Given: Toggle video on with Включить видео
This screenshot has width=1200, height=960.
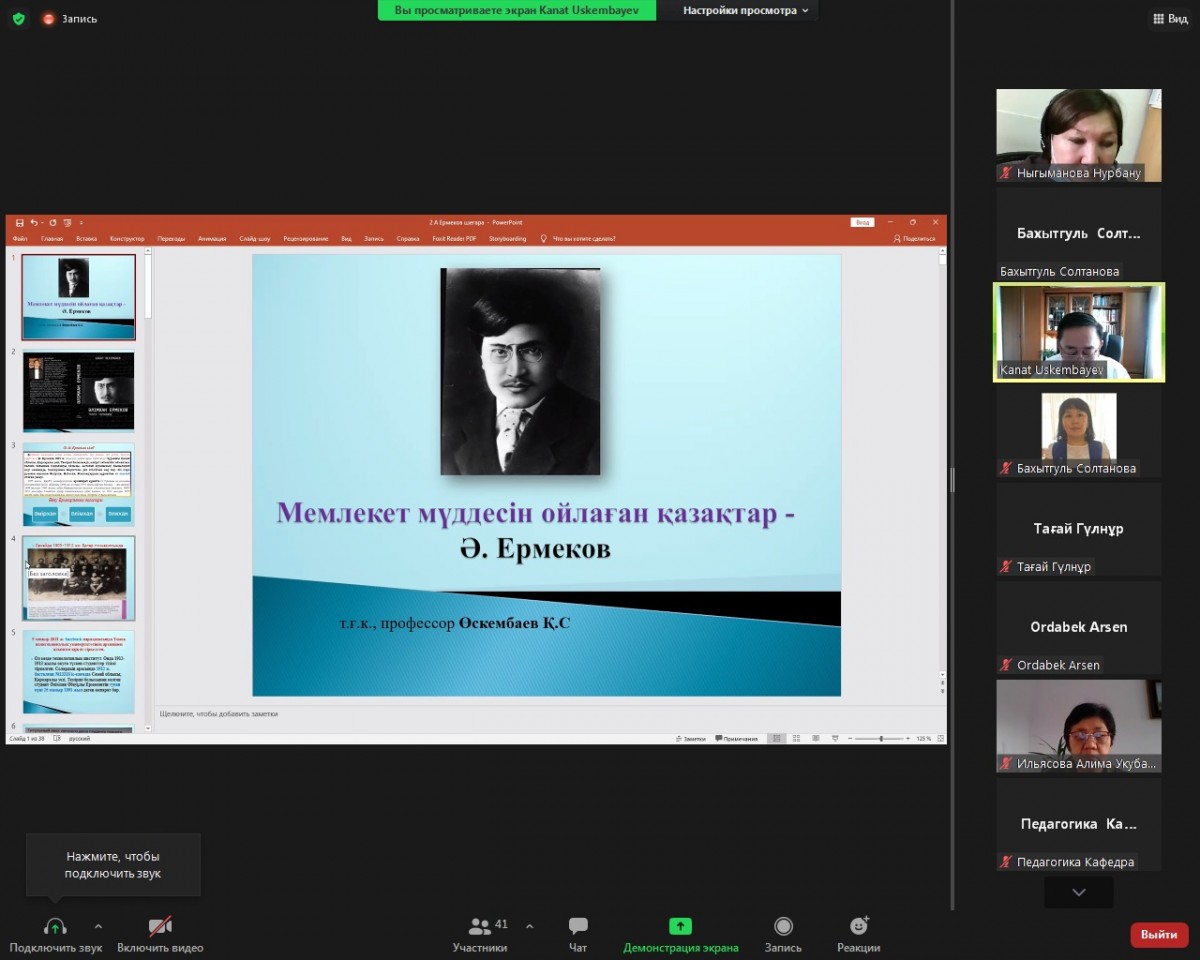Looking at the screenshot, I should 160,927.
